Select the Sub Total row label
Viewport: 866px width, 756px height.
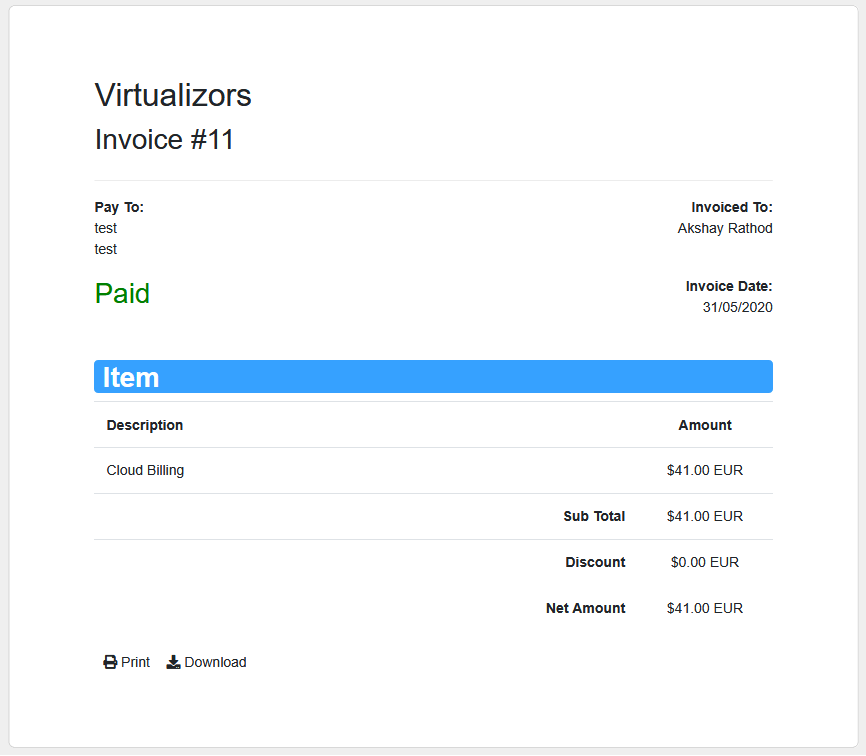click(594, 516)
